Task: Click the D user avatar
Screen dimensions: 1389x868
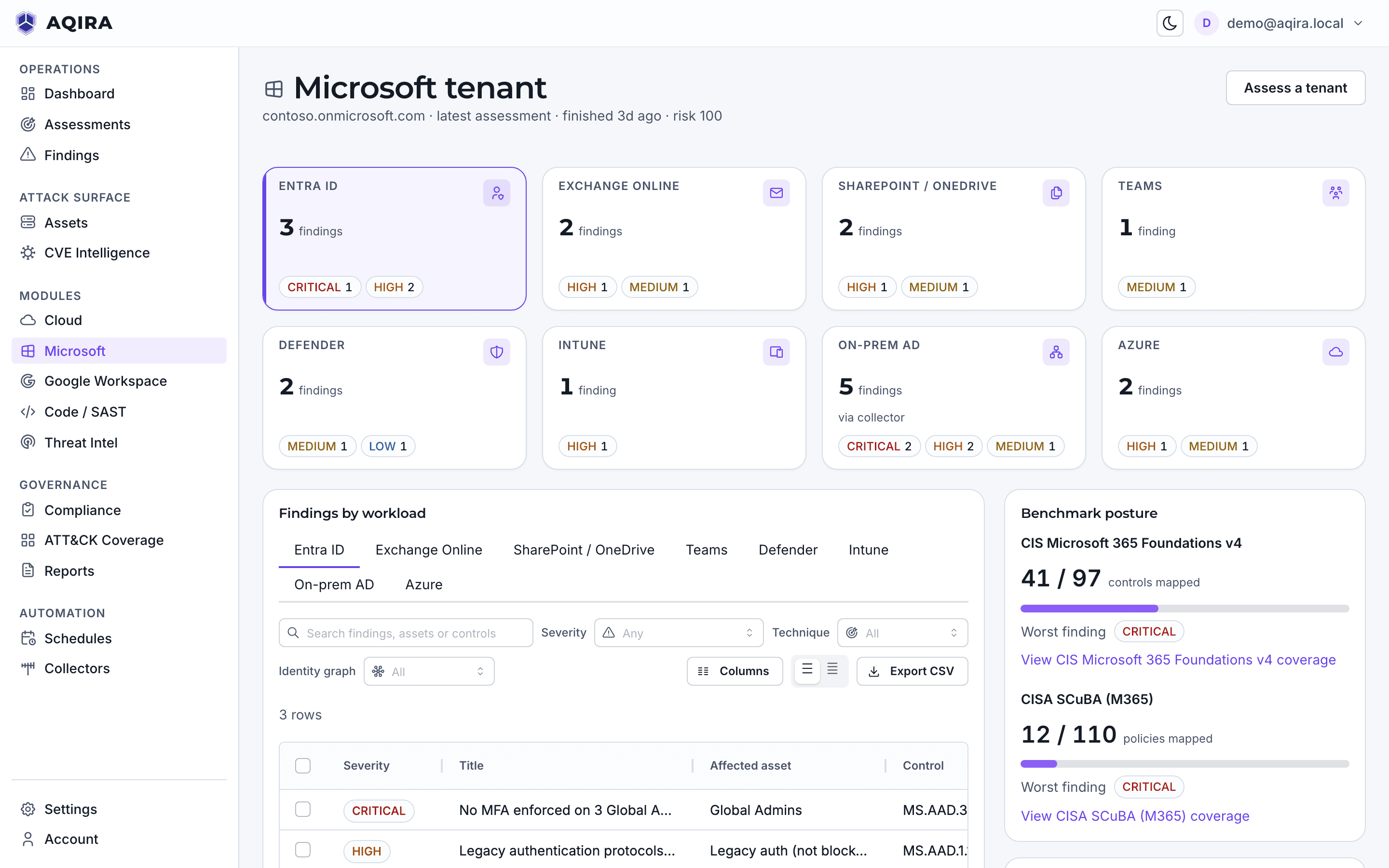Action: click(1207, 23)
